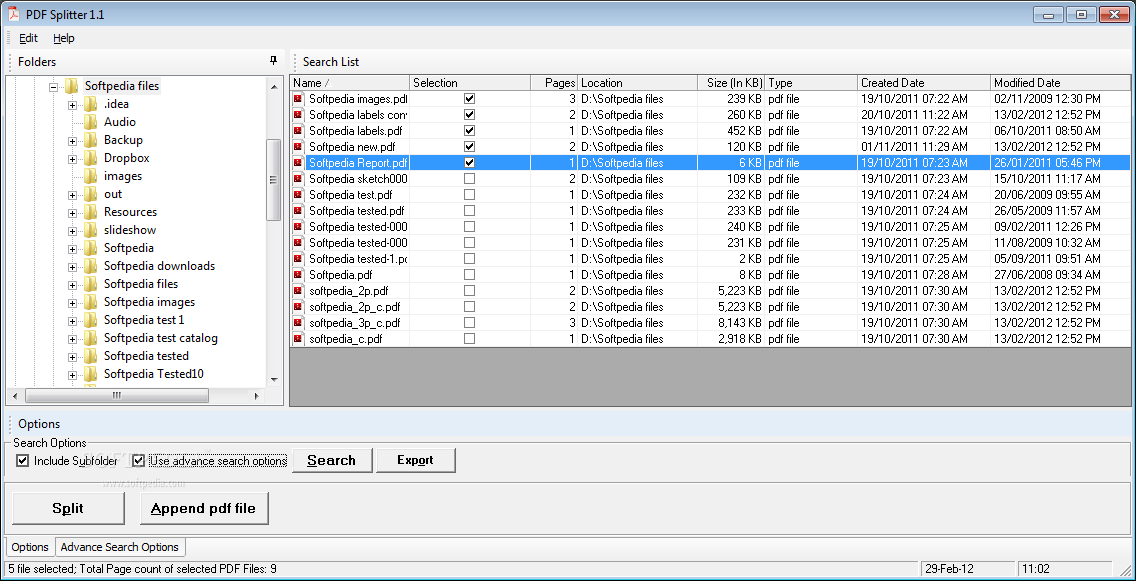Click Append pdf file button

(x=204, y=509)
